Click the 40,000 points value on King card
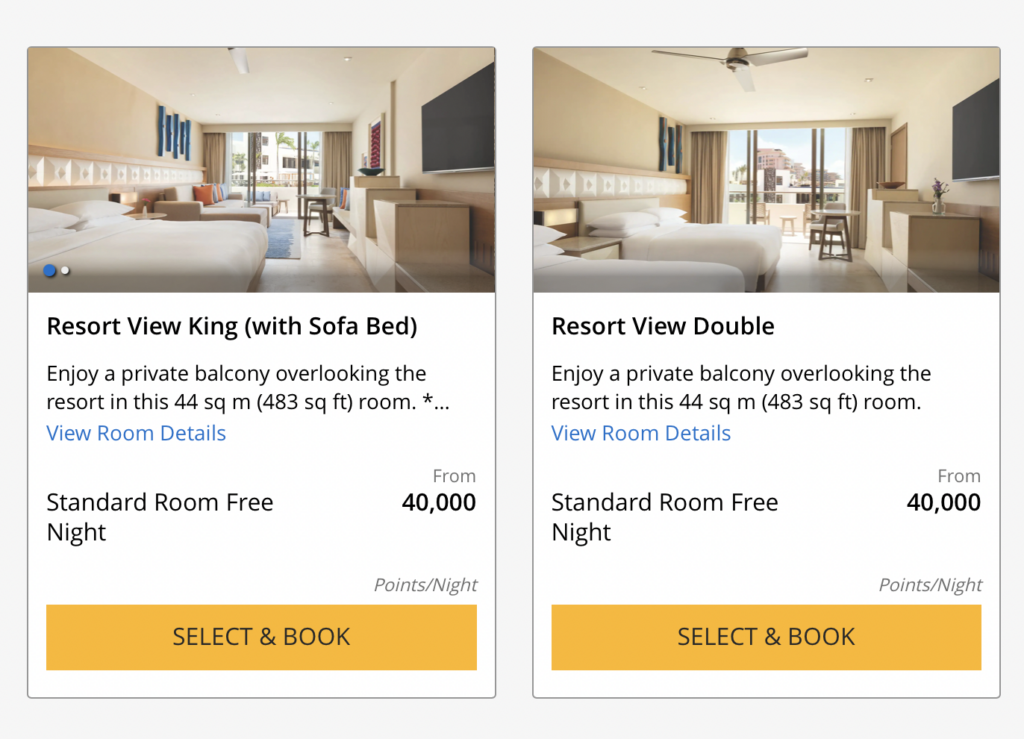 (438, 502)
